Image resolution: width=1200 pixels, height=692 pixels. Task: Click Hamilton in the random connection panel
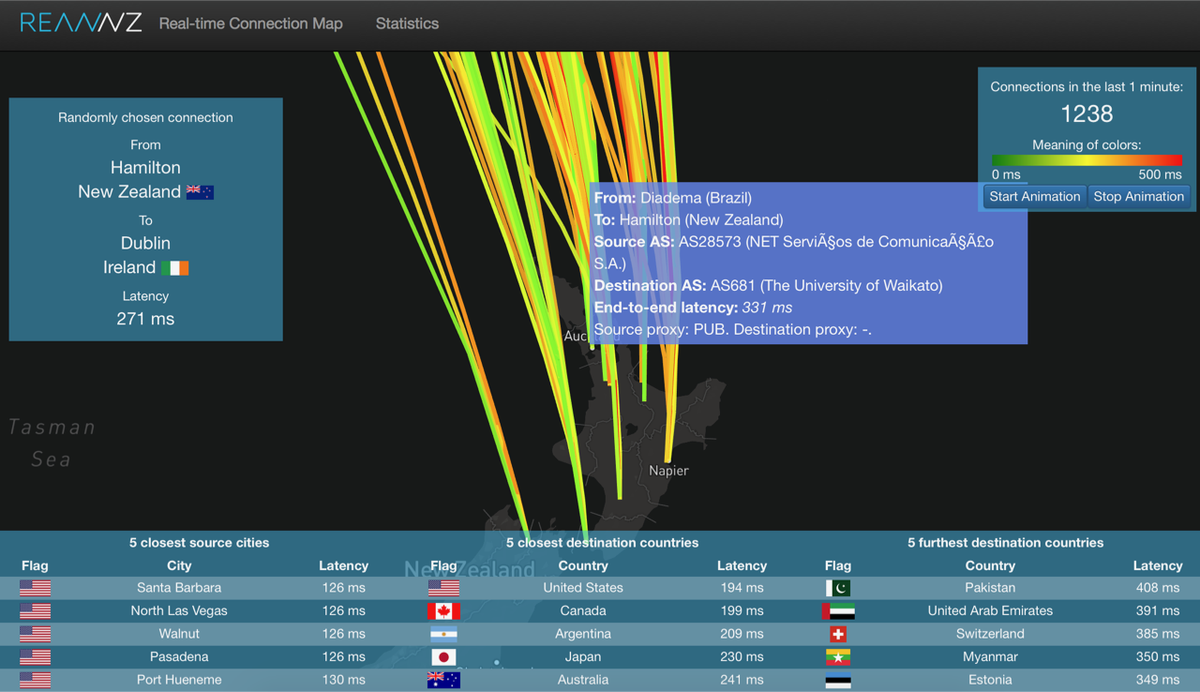(146, 167)
